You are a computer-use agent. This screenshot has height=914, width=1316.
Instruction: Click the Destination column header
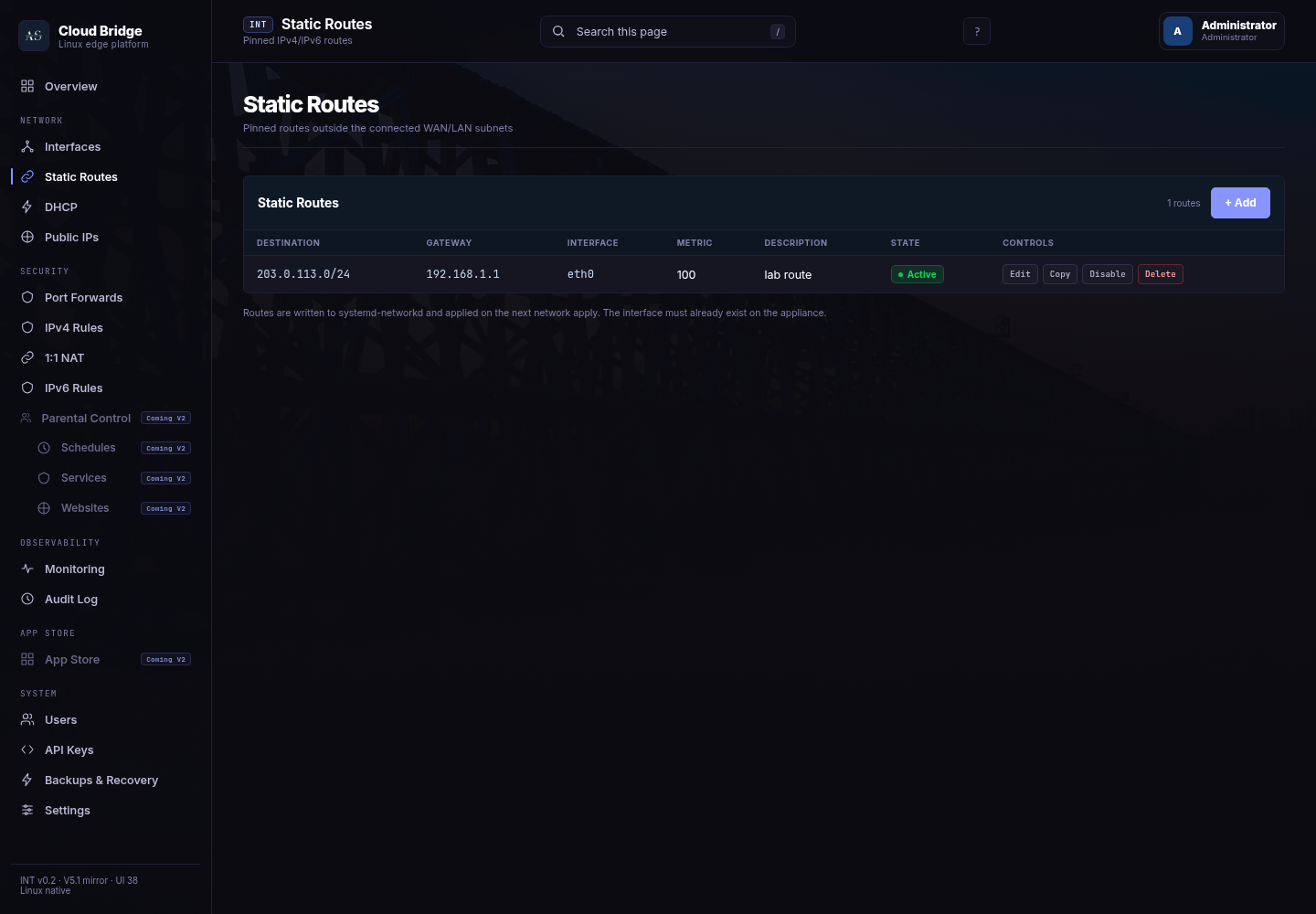[288, 243]
